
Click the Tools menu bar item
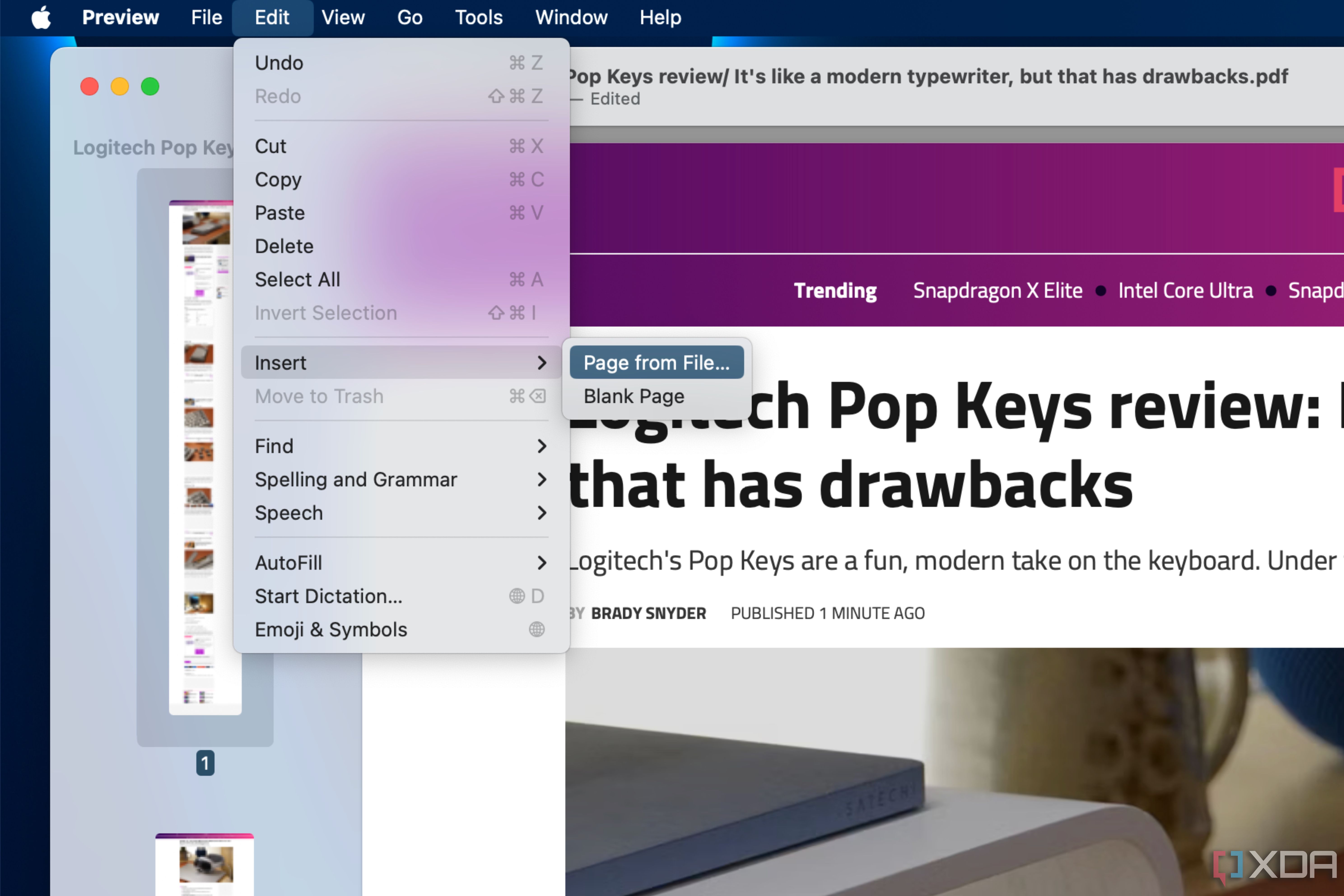click(x=478, y=17)
